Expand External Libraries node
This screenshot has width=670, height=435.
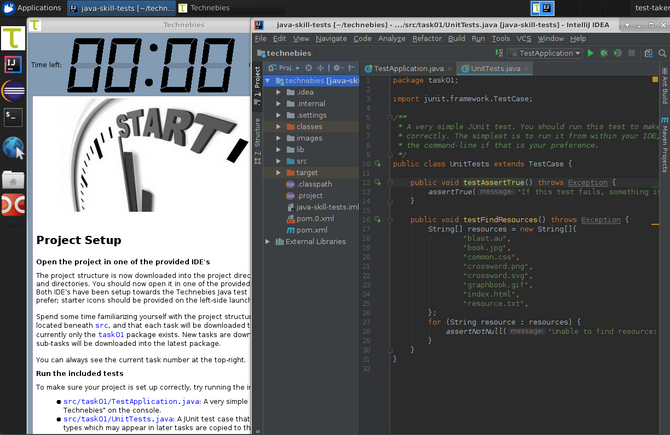[x=267, y=241]
